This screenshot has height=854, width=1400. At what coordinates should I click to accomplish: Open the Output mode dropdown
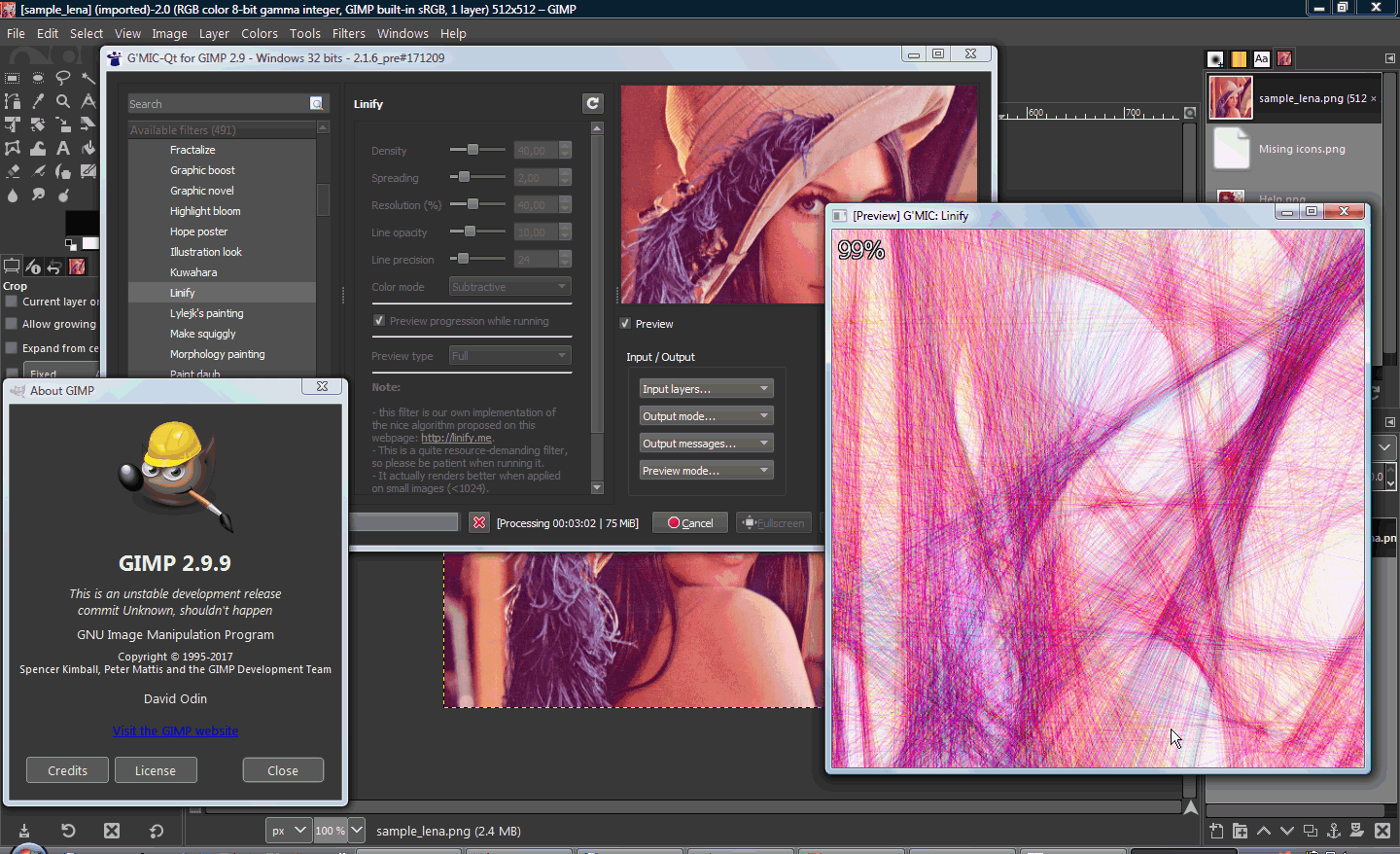pyautogui.click(x=706, y=416)
